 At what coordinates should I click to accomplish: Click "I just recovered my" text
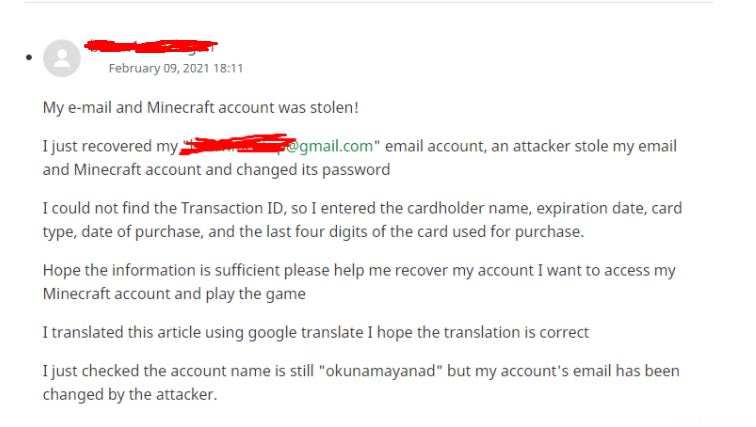tap(110, 146)
